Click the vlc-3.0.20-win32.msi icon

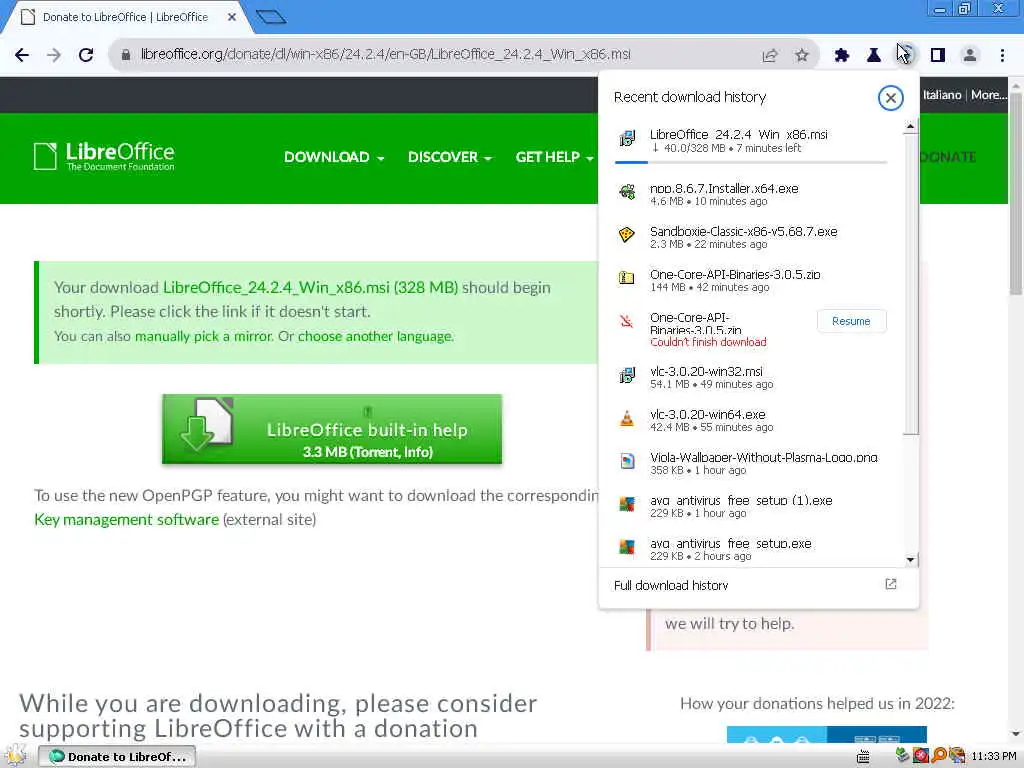[x=626, y=375]
